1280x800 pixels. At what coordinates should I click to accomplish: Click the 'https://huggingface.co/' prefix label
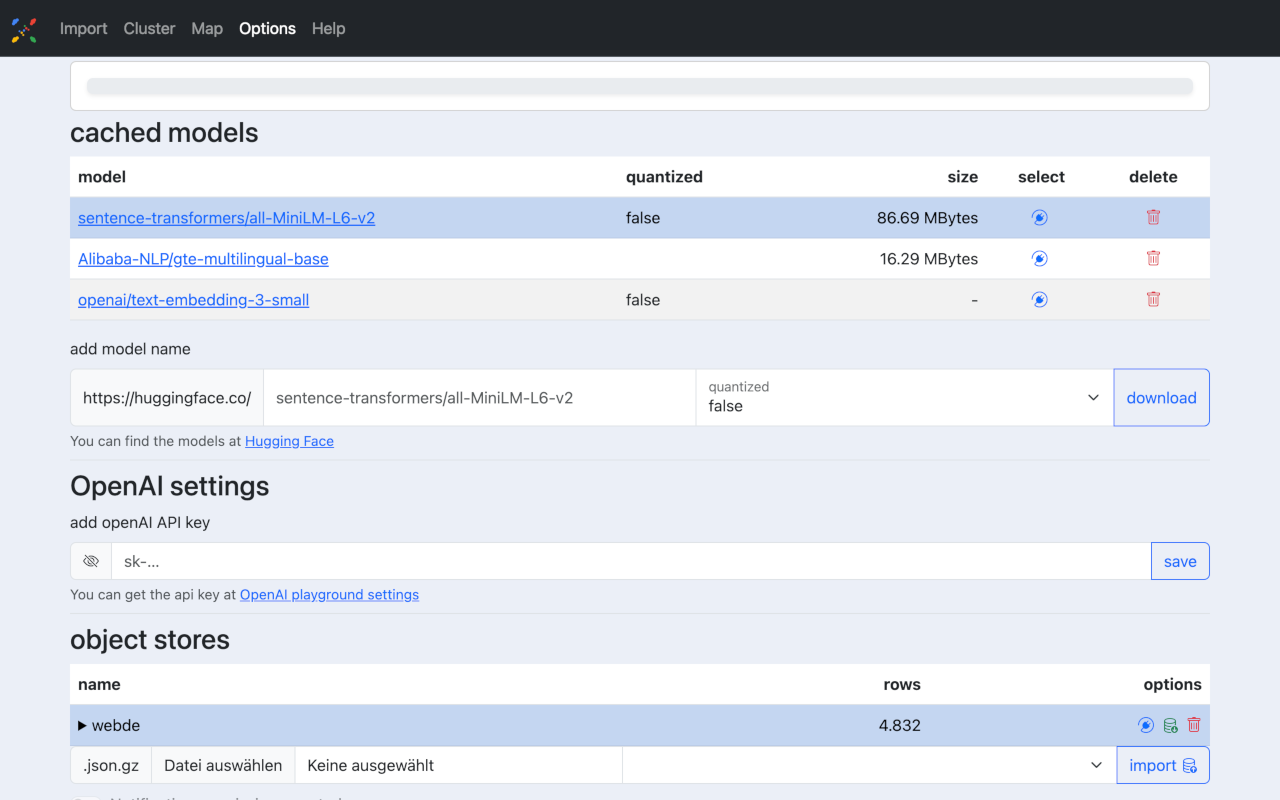(167, 398)
